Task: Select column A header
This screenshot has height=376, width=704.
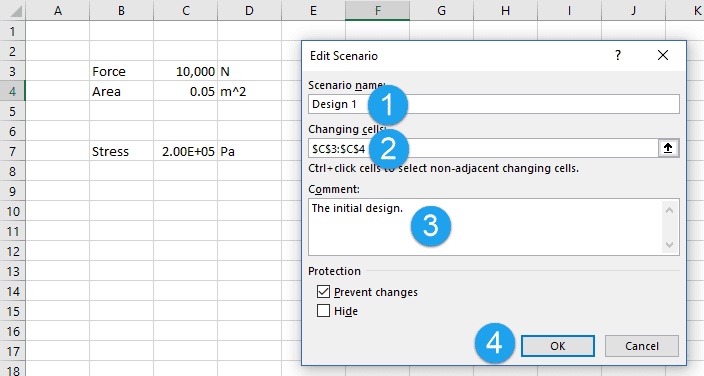Action: [x=57, y=10]
